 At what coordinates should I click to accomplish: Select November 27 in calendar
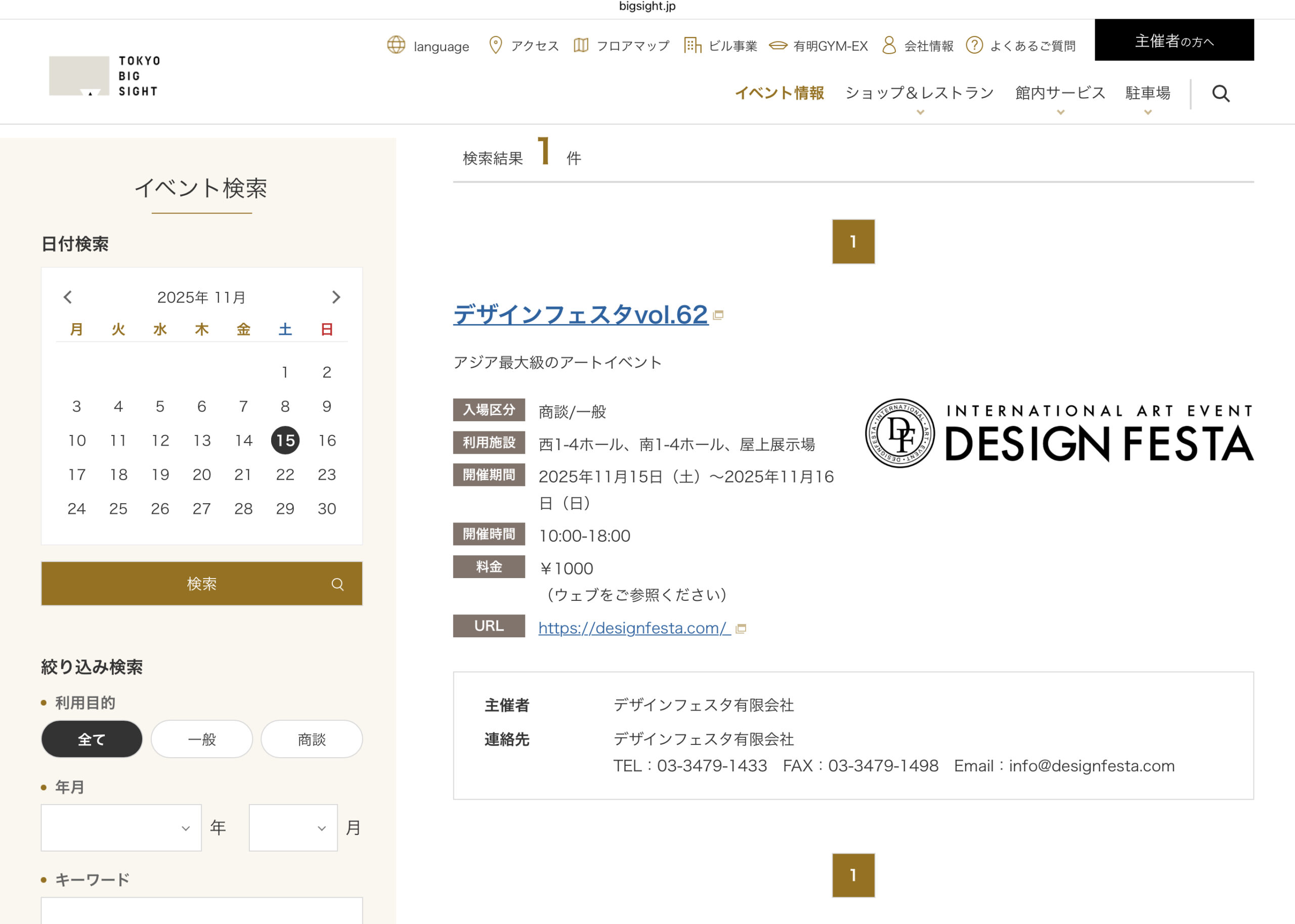coord(201,509)
